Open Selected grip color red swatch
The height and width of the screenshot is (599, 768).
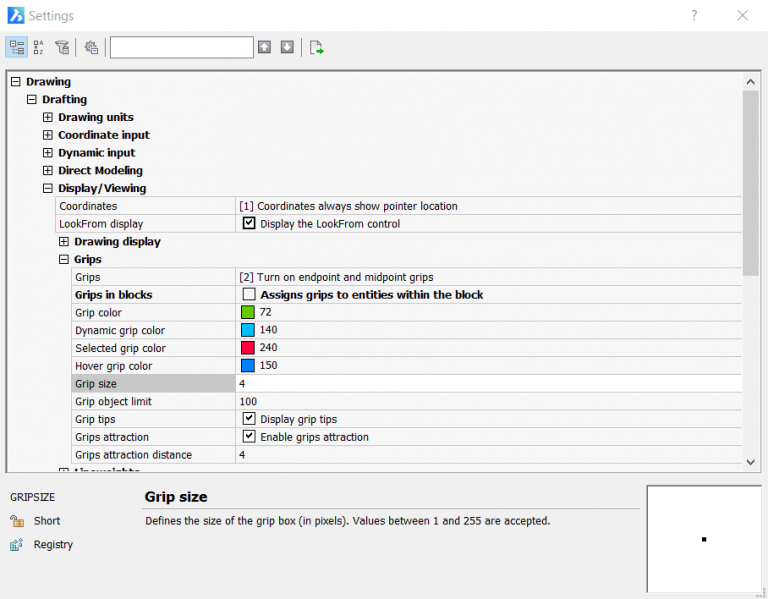pyautogui.click(x=248, y=348)
